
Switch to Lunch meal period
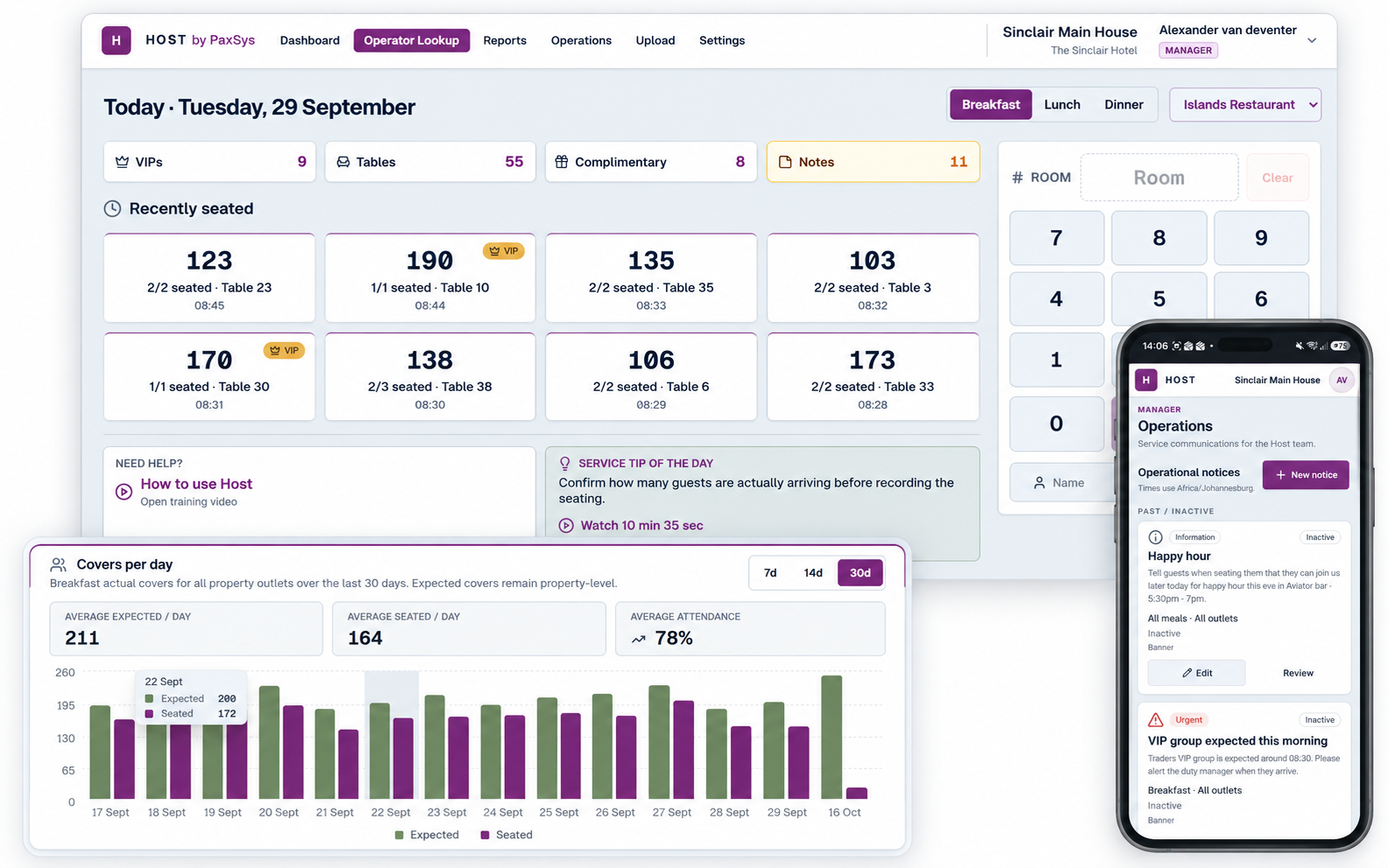click(x=1062, y=104)
